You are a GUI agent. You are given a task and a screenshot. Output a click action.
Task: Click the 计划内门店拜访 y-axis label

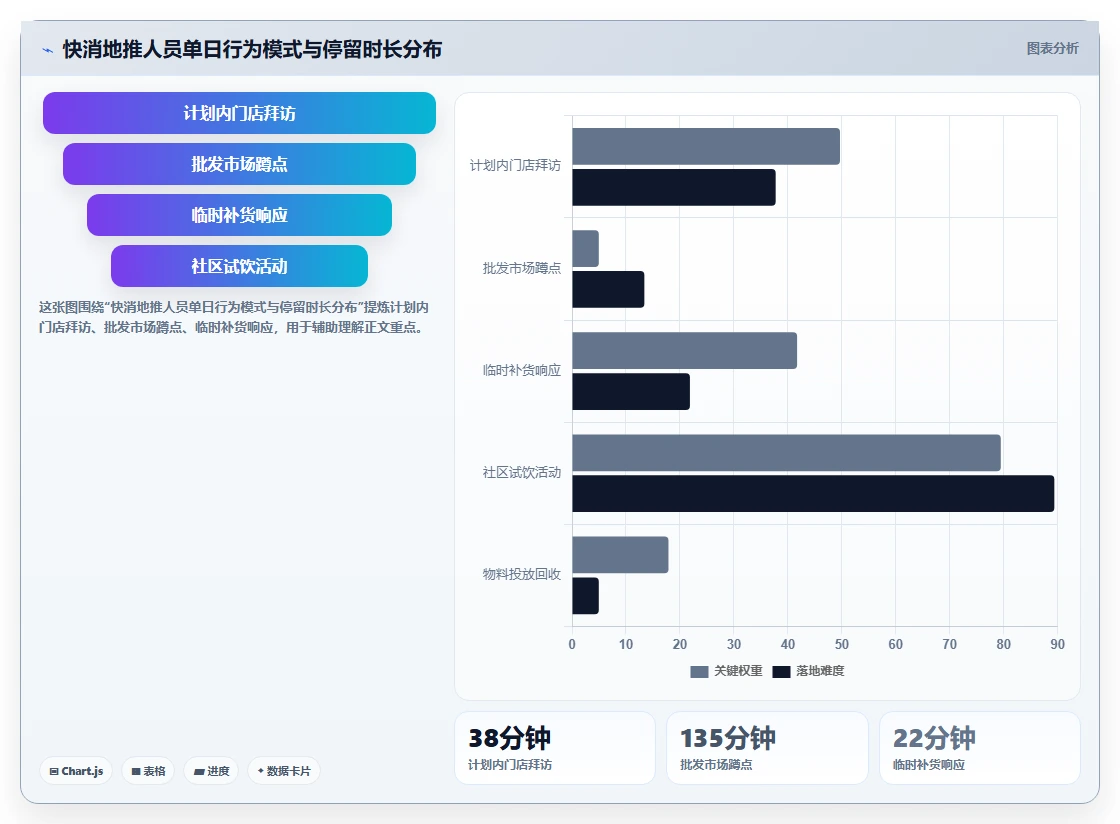point(515,166)
